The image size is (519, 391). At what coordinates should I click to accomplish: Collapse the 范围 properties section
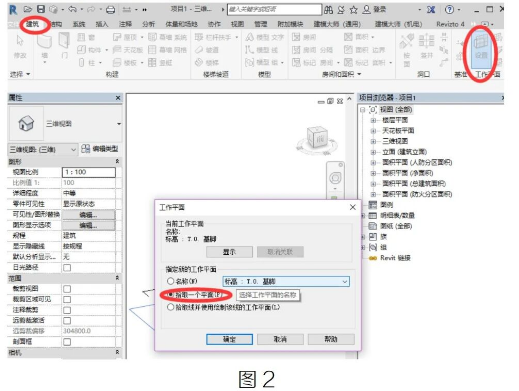coord(117,278)
